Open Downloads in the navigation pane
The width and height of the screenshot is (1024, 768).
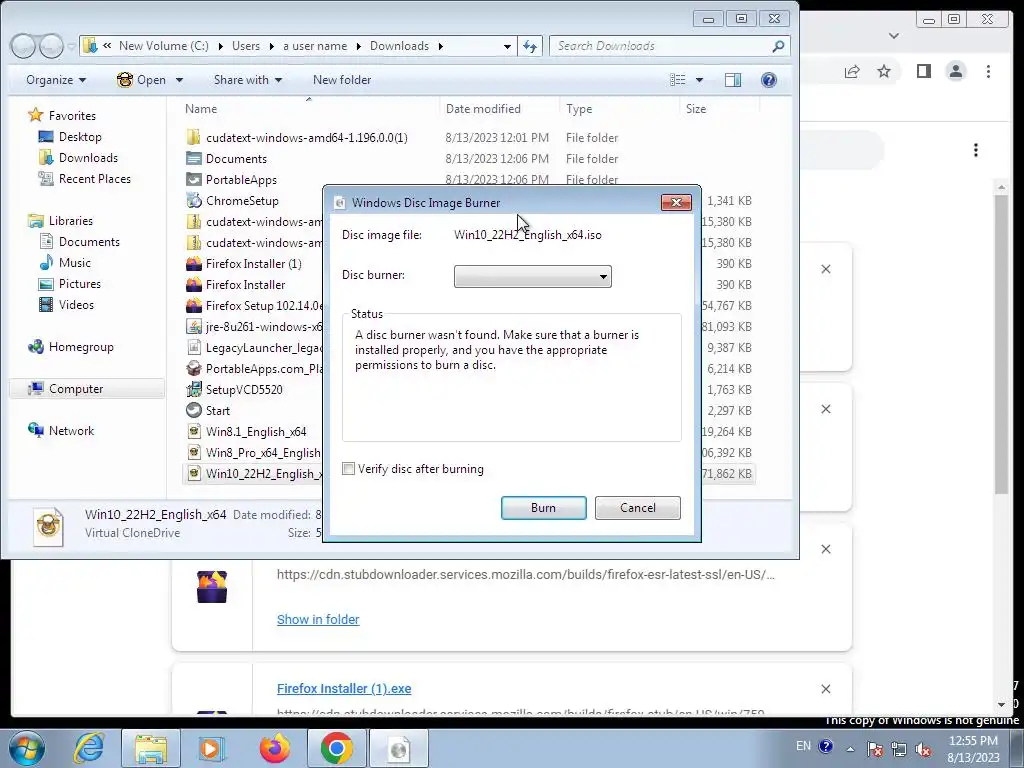pos(88,157)
